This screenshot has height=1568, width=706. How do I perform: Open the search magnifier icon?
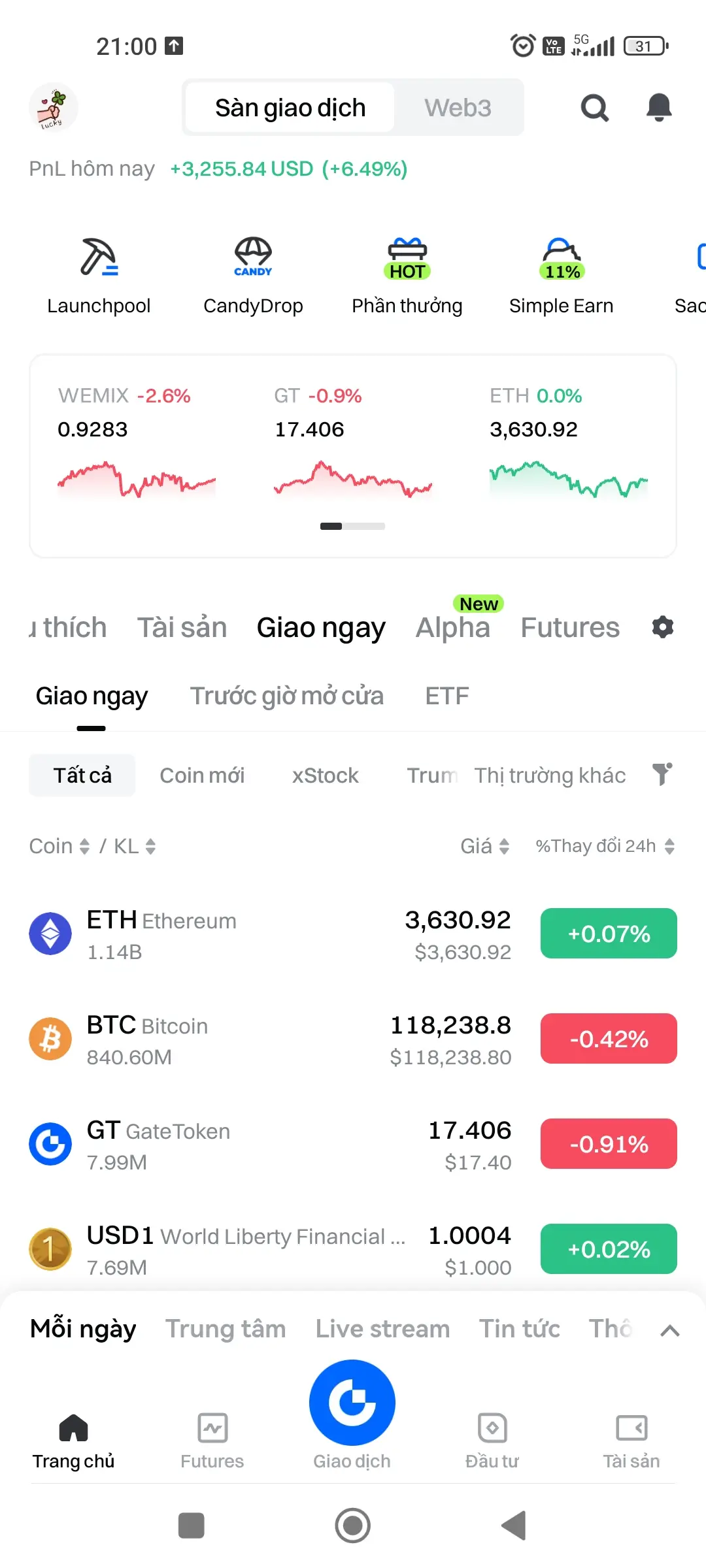pyautogui.click(x=595, y=108)
